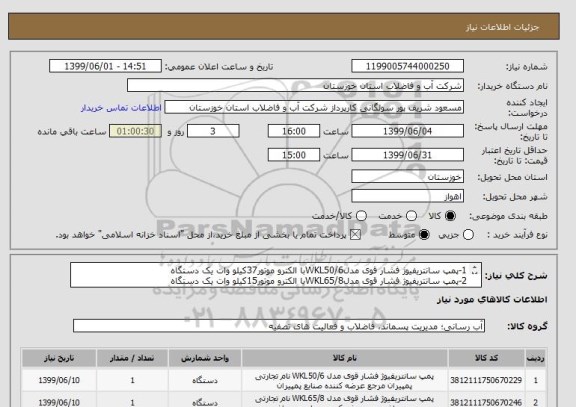Click the request creator name field

pos(314,108)
